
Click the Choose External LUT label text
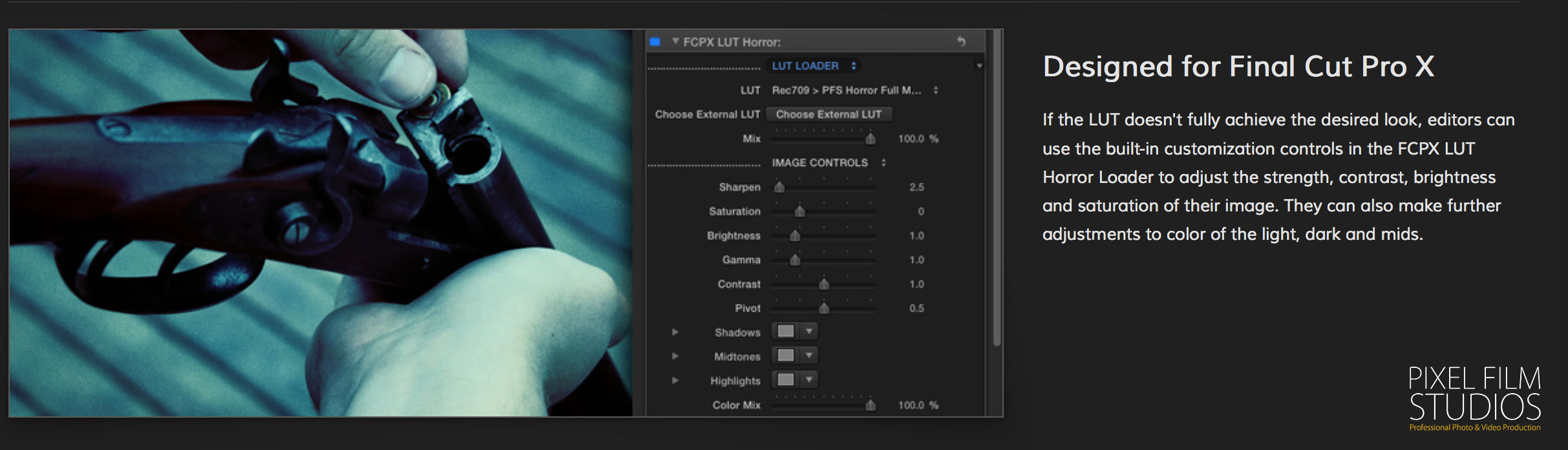pos(707,114)
